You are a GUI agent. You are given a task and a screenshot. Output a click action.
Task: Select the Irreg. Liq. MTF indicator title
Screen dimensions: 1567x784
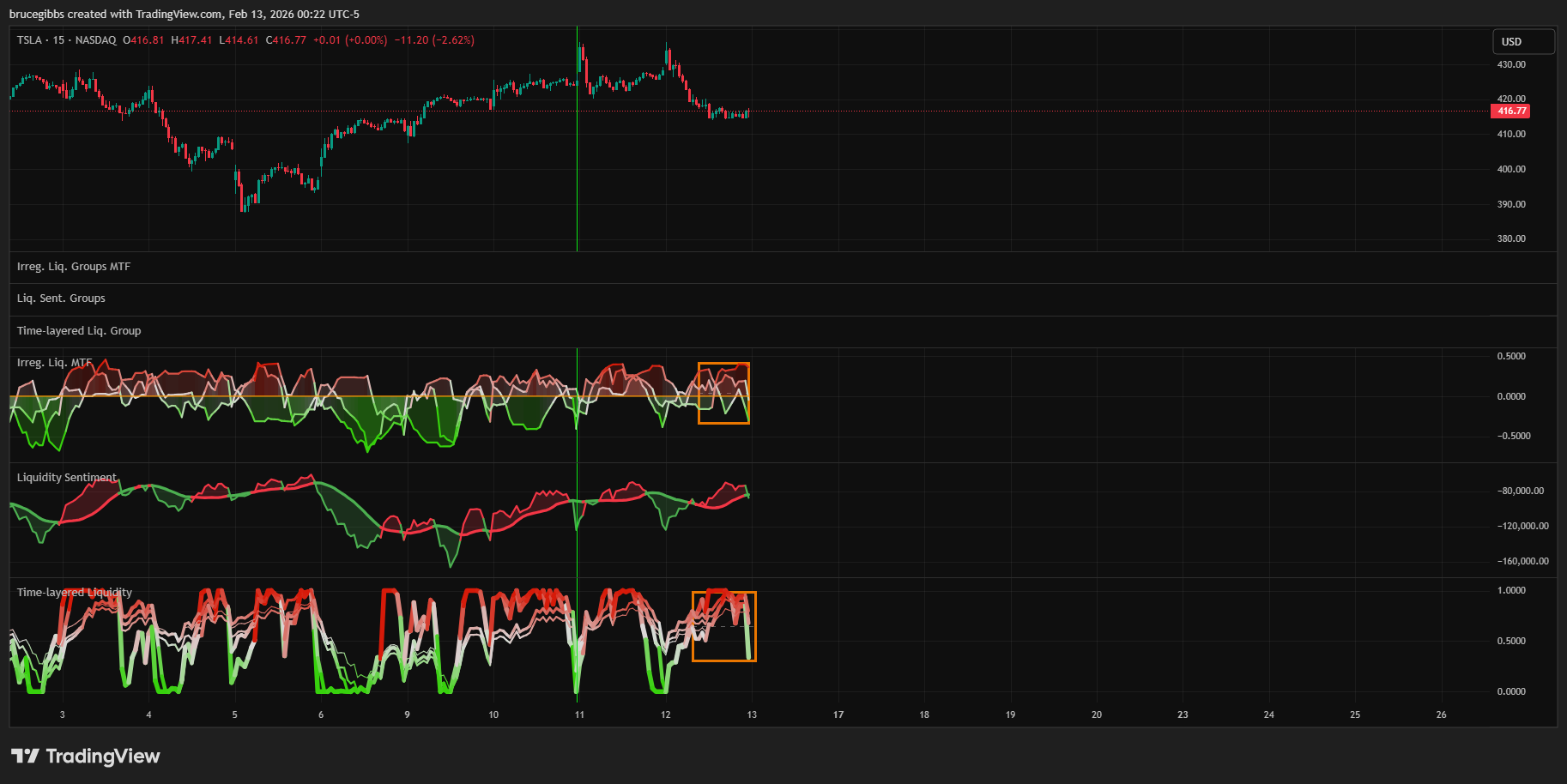click(54, 363)
